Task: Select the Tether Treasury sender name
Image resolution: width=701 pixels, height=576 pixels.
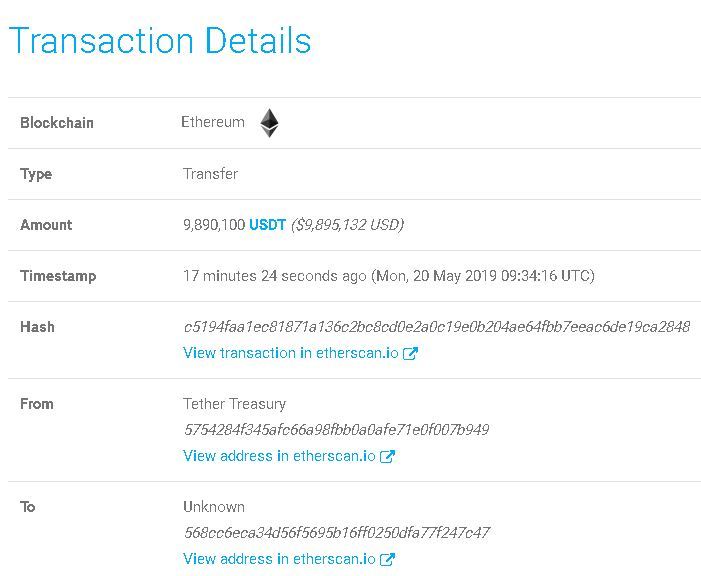Action: (x=234, y=404)
